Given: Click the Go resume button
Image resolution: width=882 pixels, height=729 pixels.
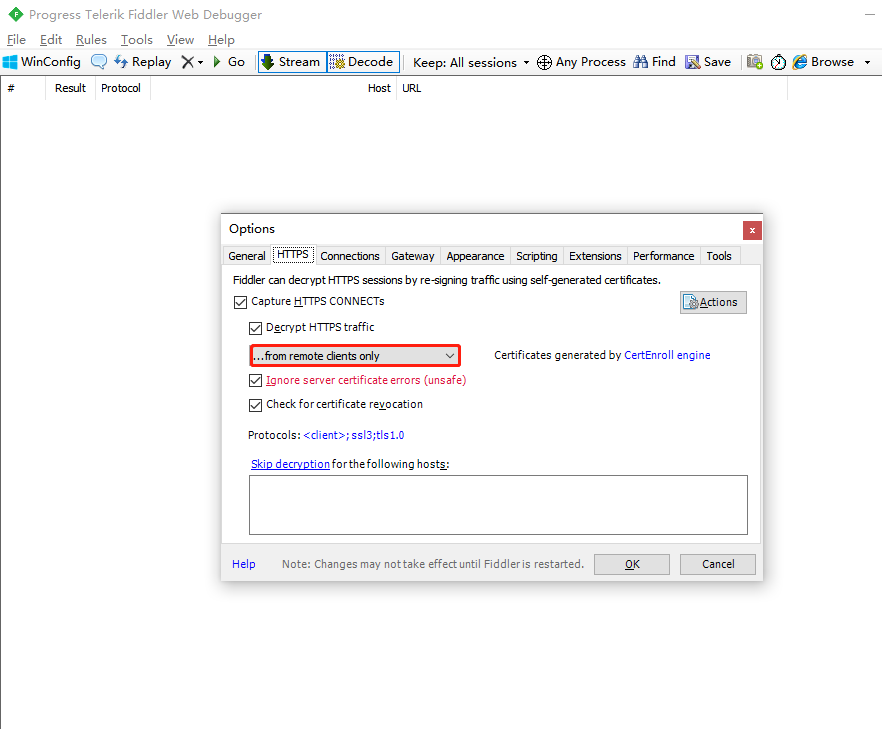Looking at the screenshot, I should coord(229,62).
